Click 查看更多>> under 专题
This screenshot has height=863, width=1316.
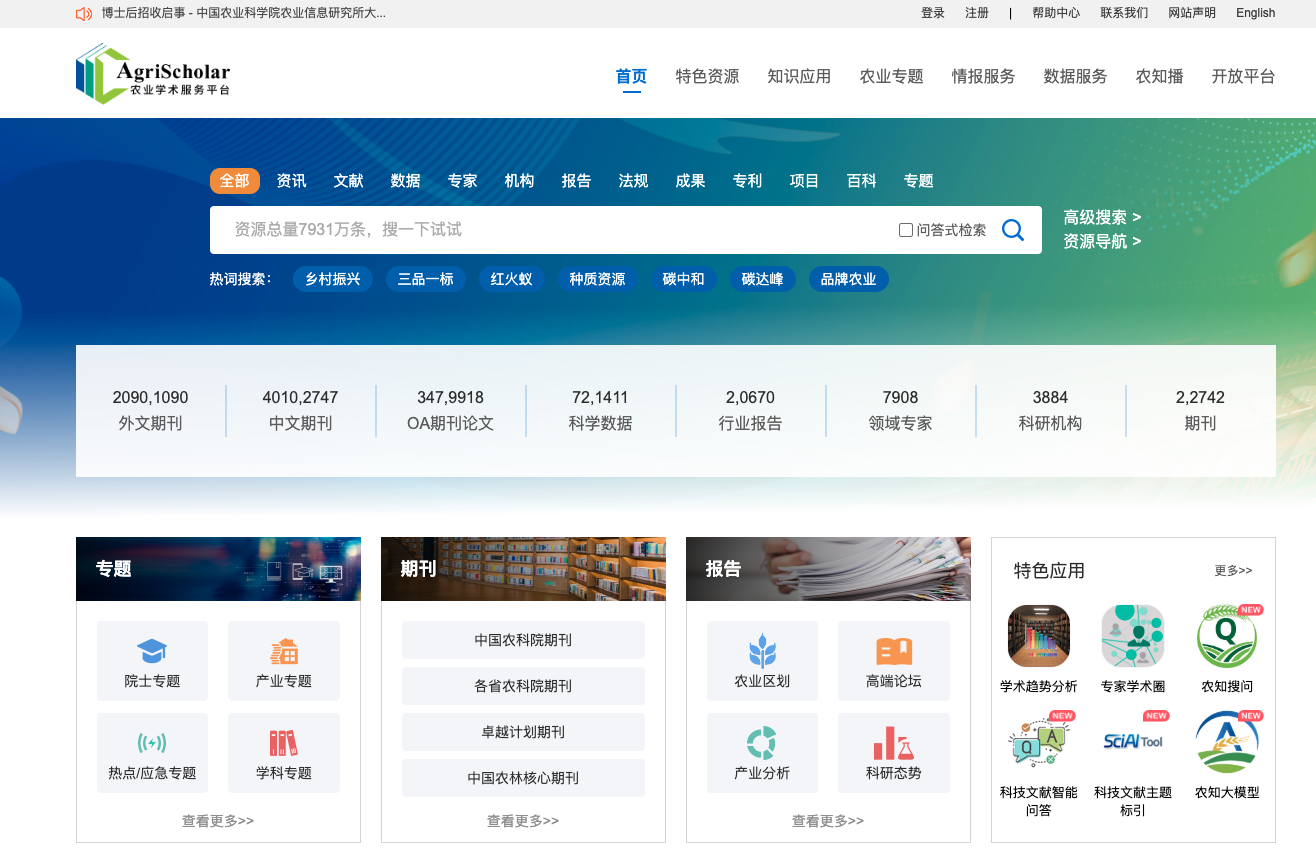pyautogui.click(x=218, y=821)
